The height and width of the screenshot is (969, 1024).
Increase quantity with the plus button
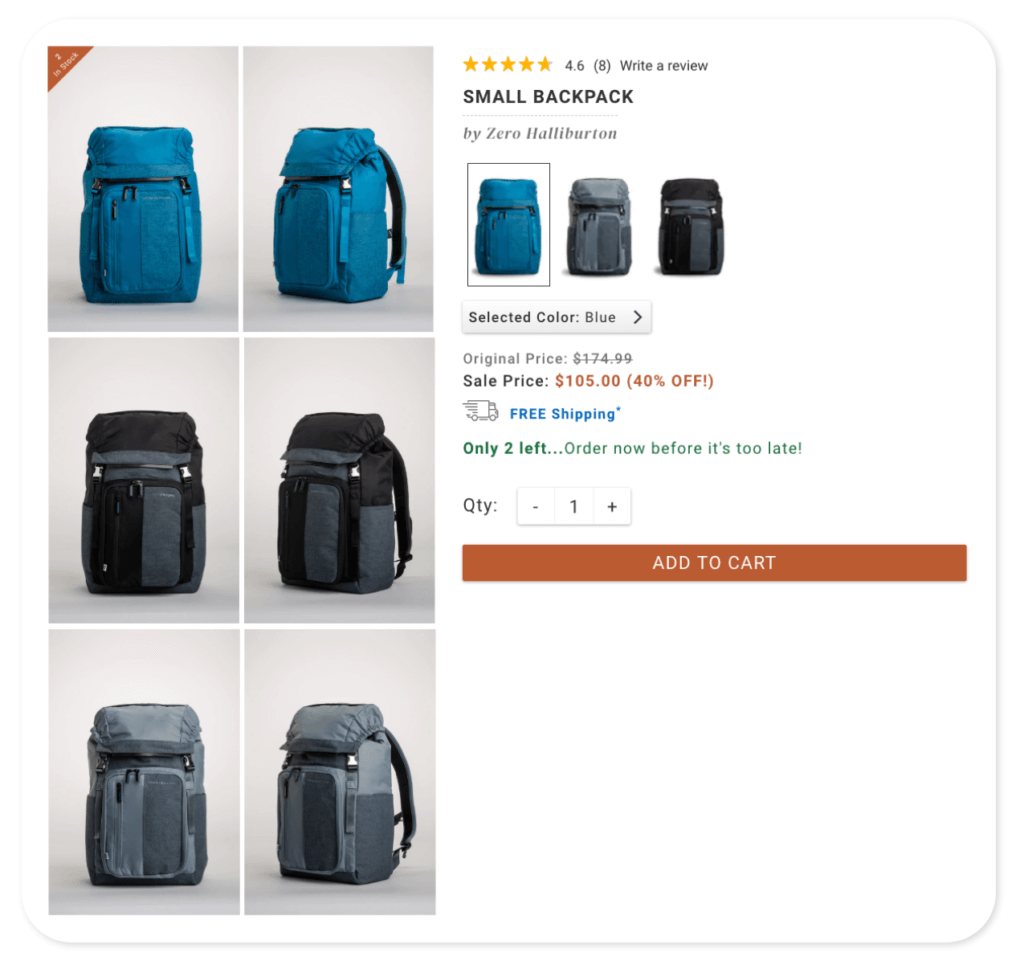[612, 507]
